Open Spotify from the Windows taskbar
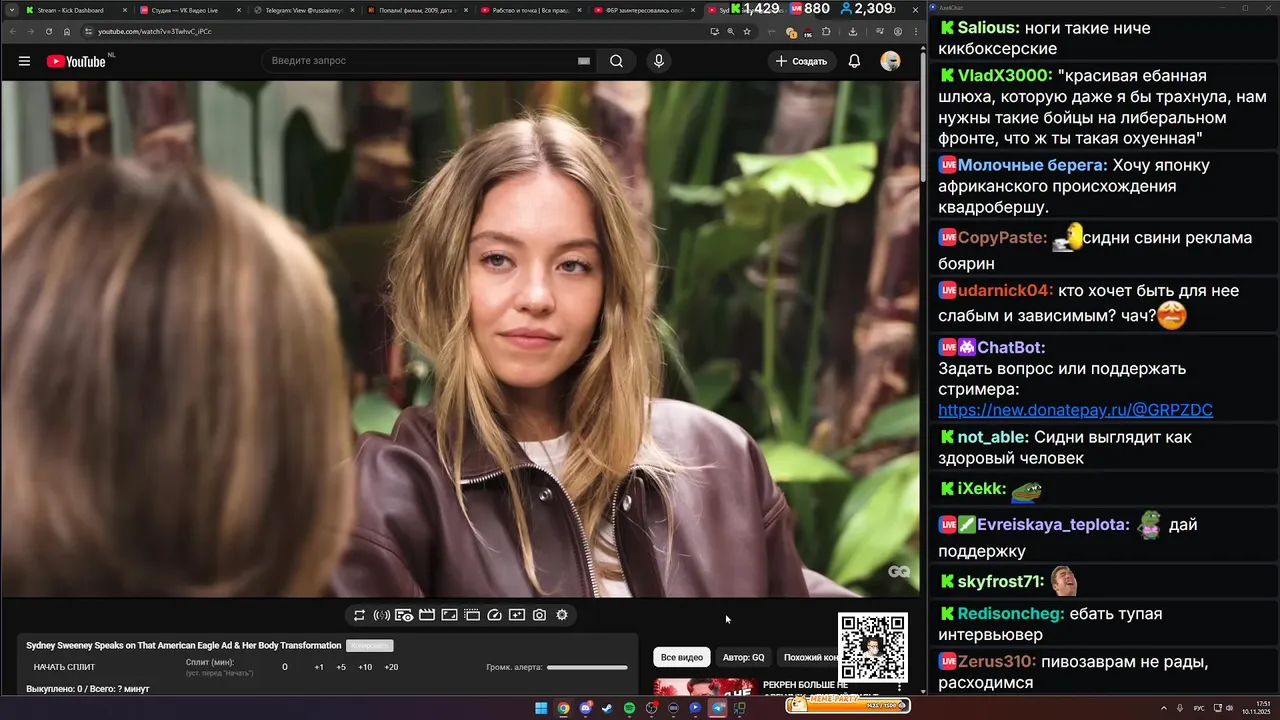1280x720 pixels. pos(629,708)
